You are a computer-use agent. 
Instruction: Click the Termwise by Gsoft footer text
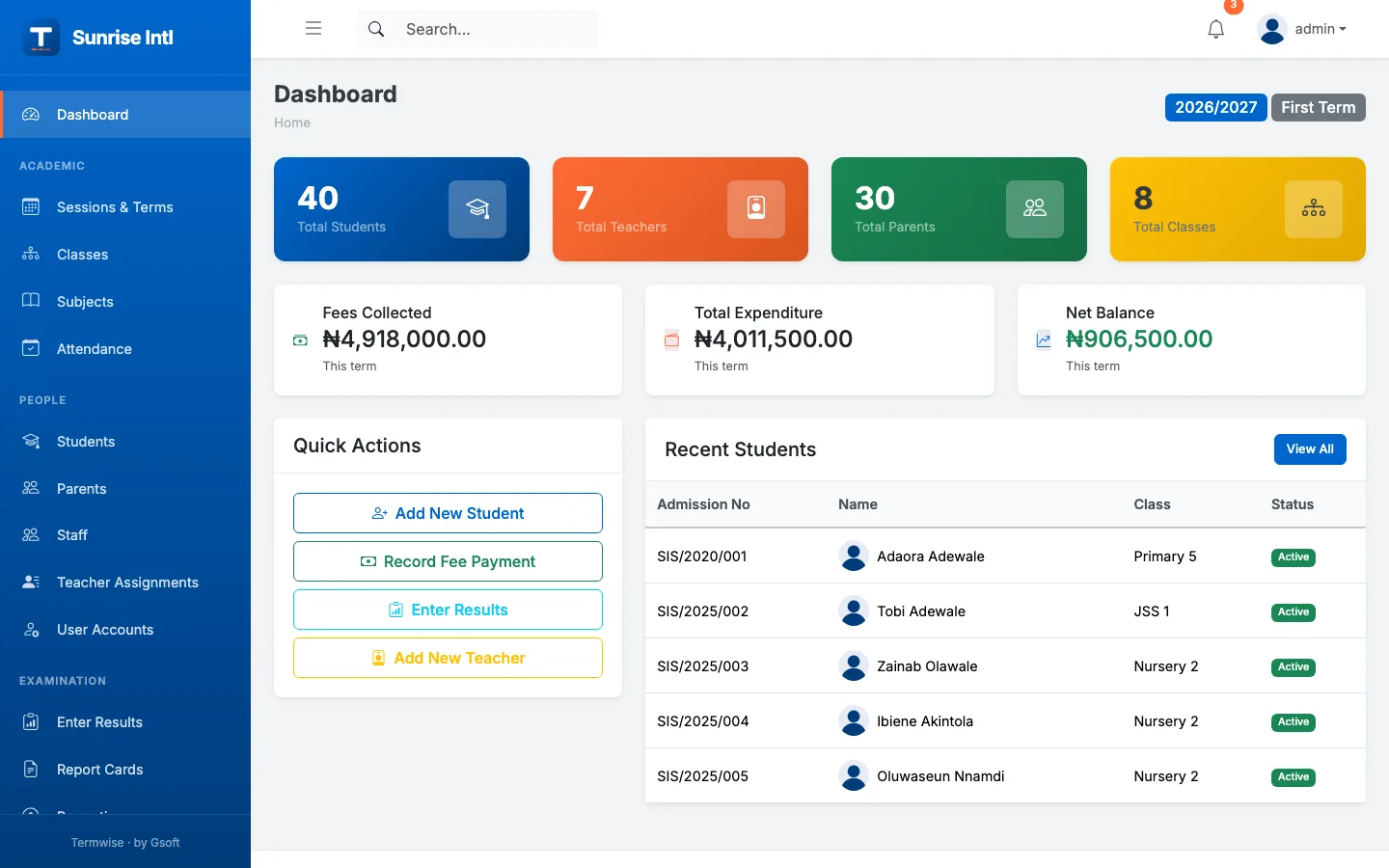125,843
